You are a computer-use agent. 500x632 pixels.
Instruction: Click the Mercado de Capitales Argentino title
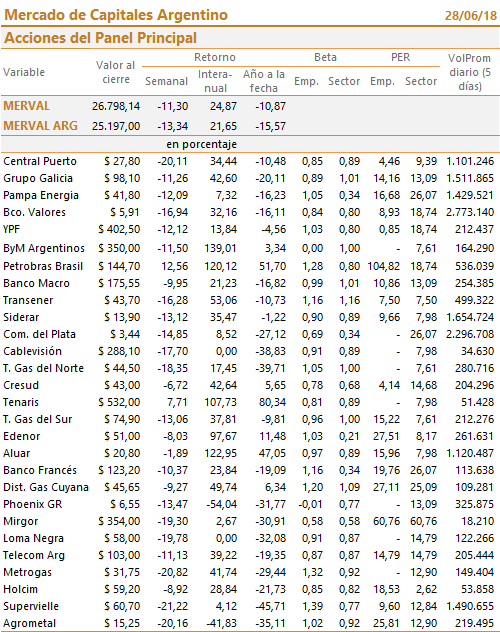116,15
